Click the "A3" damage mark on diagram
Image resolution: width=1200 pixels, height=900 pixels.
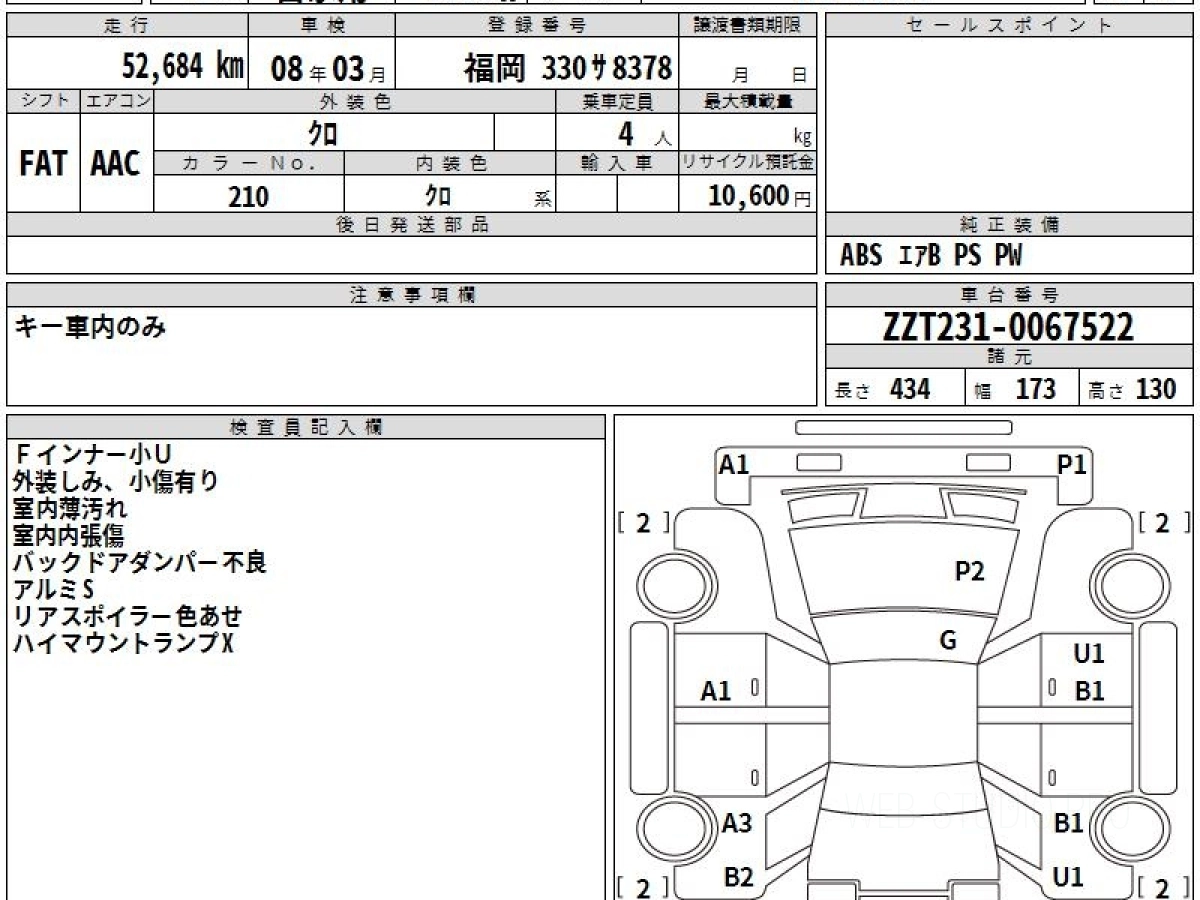click(x=737, y=824)
